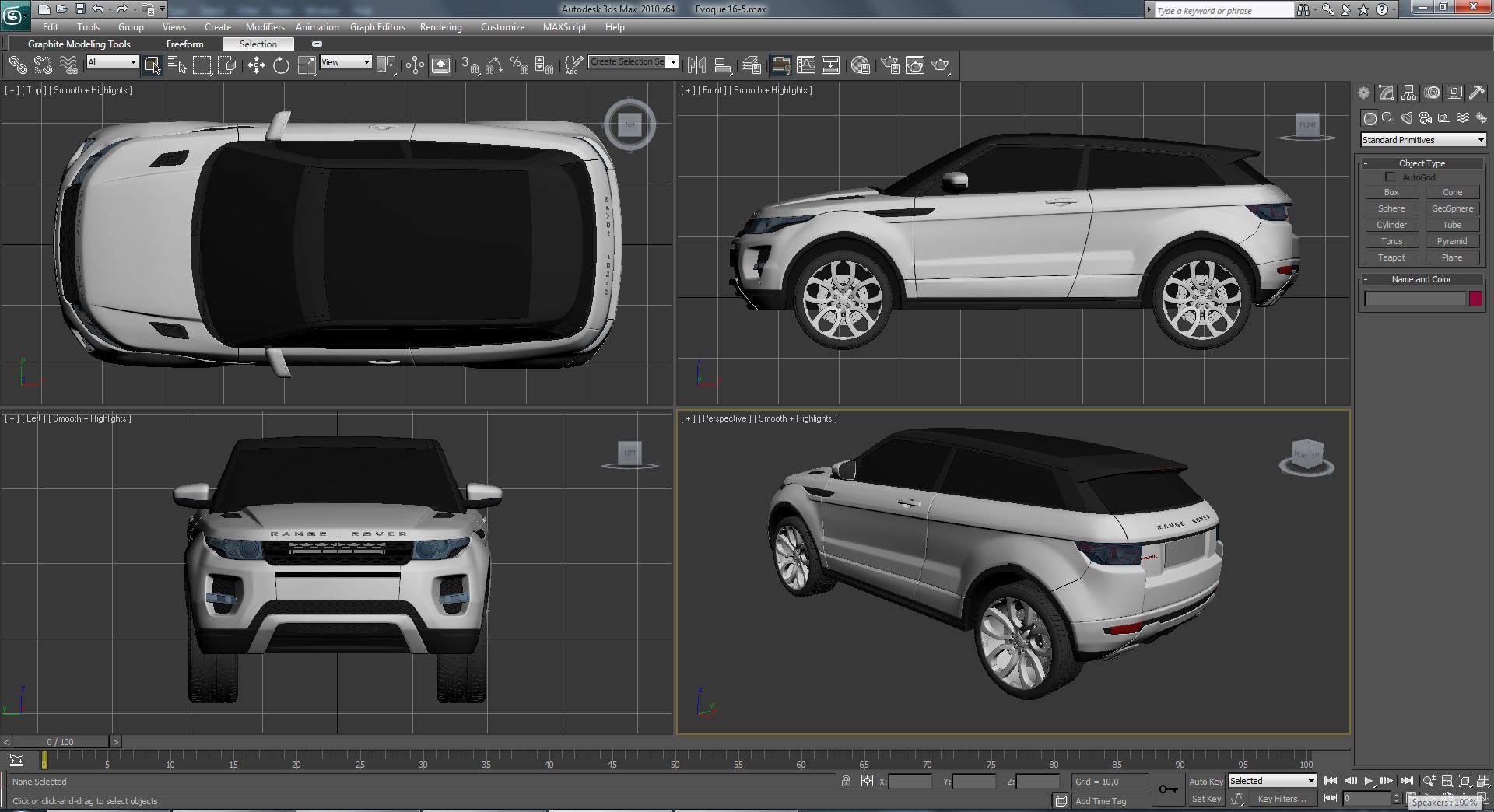Open the Standard Primitives dropdown
Image resolution: width=1494 pixels, height=812 pixels.
point(1423,140)
